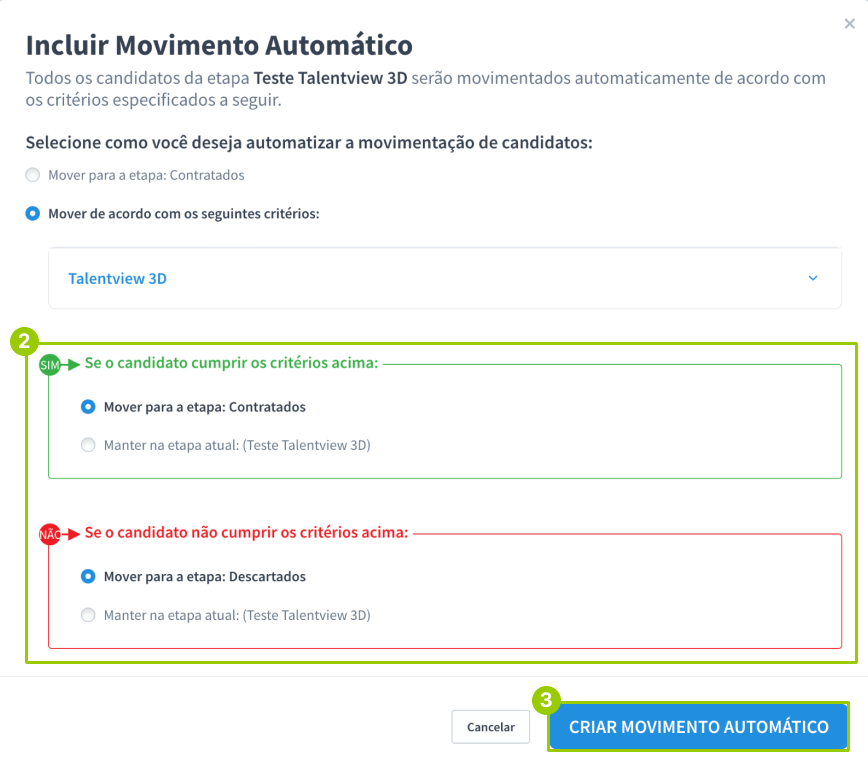Click CRIAR MOVIMENTO AUTOMÁTICO button

(698, 727)
